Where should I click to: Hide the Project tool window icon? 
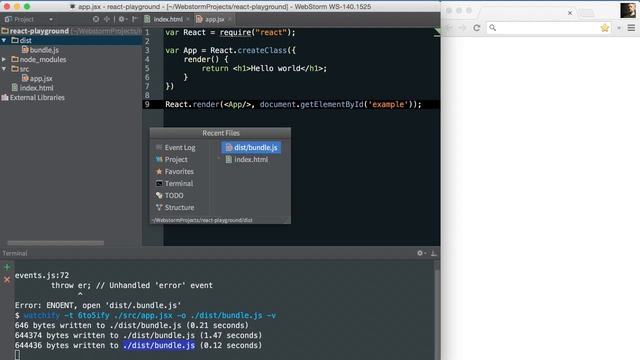point(135,19)
